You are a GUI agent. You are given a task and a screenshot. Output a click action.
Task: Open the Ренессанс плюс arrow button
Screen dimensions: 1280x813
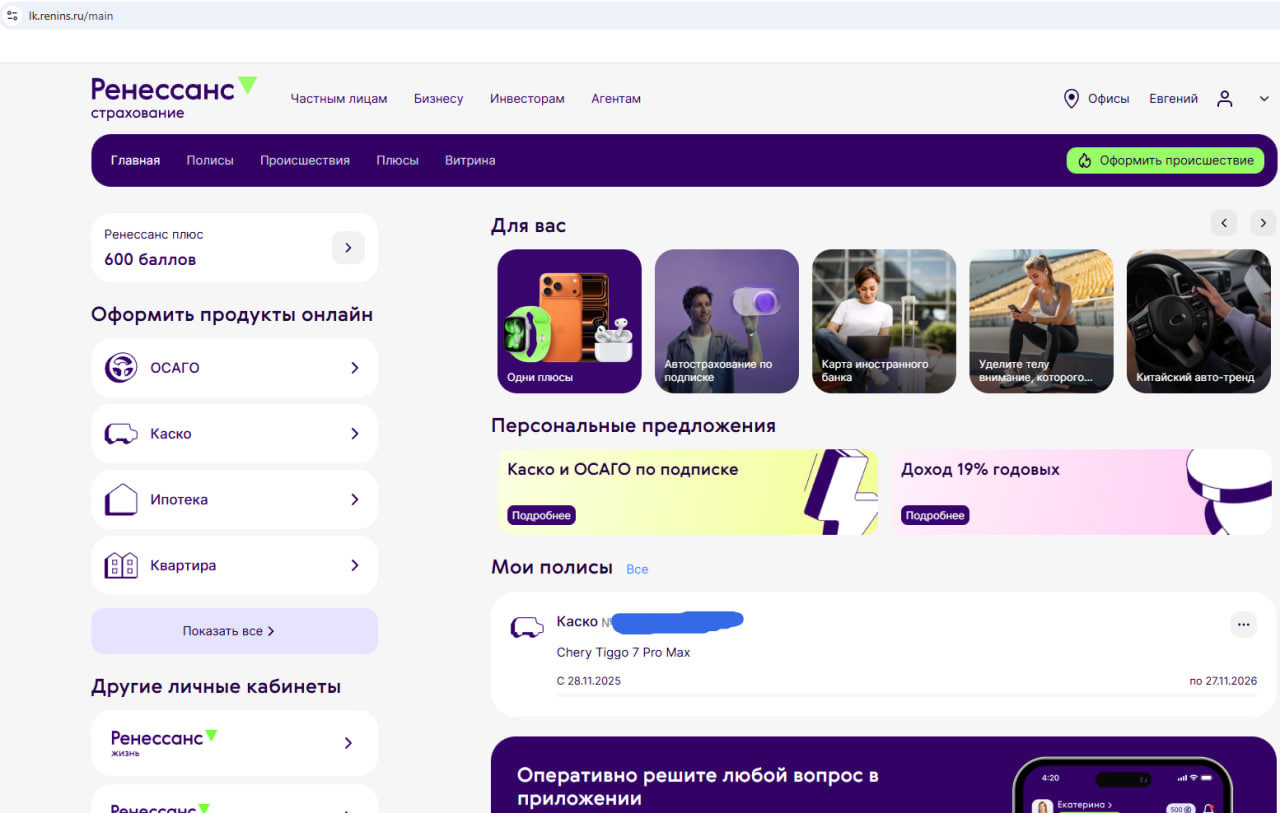coord(348,248)
